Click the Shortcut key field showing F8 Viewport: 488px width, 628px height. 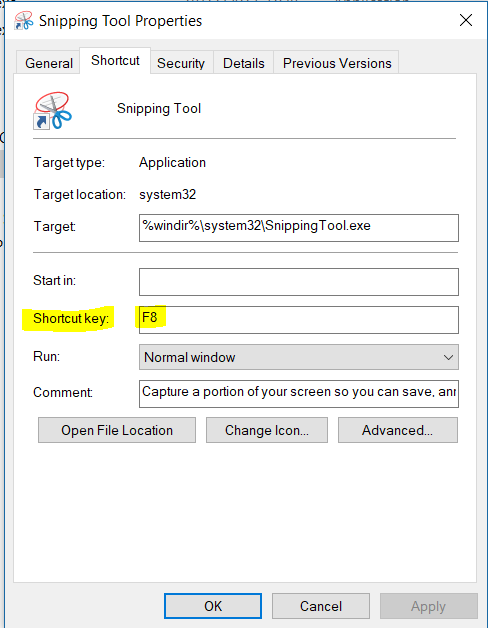click(x=299, y=320)
